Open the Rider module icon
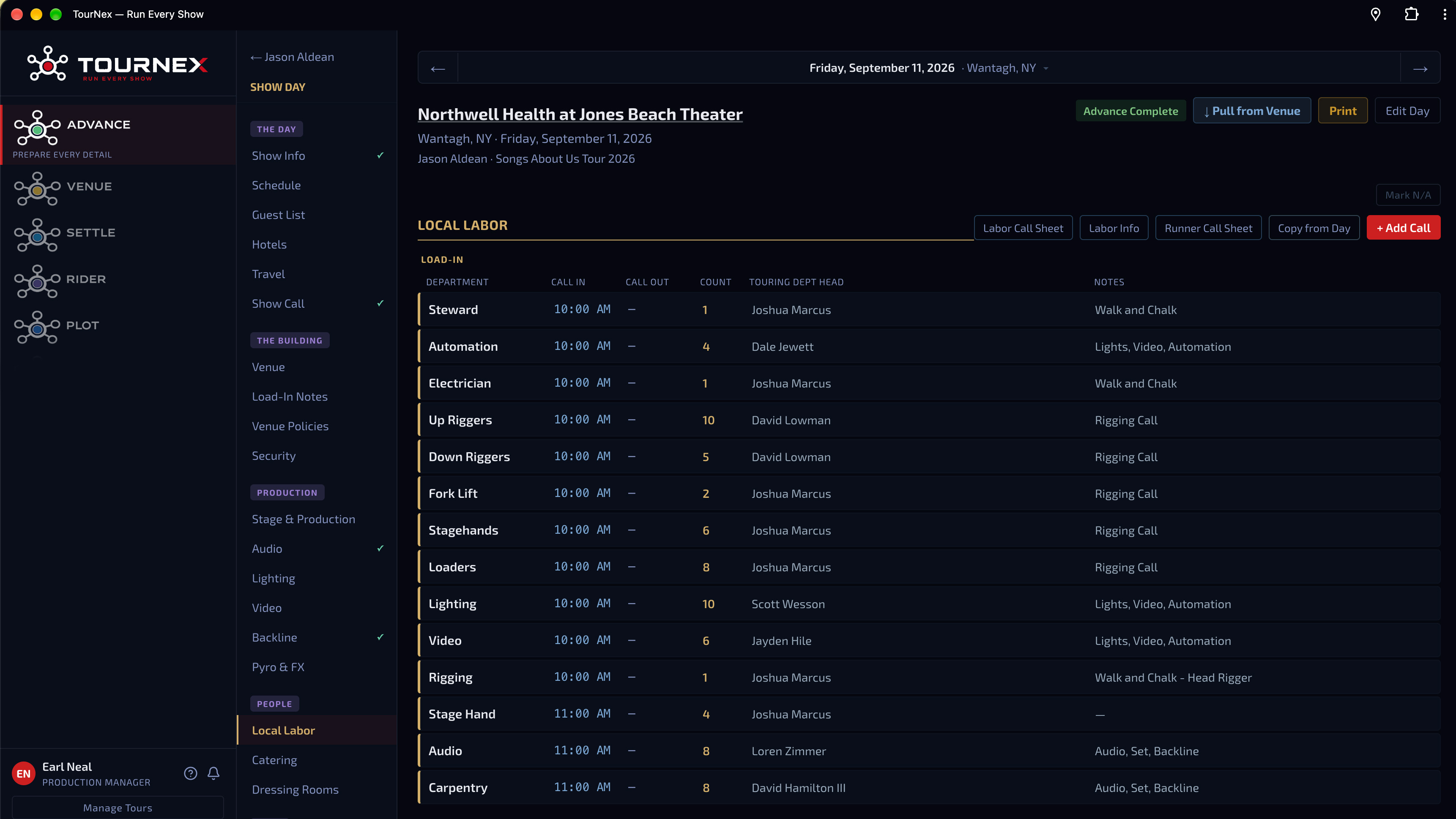 click(x=37, y=281)
